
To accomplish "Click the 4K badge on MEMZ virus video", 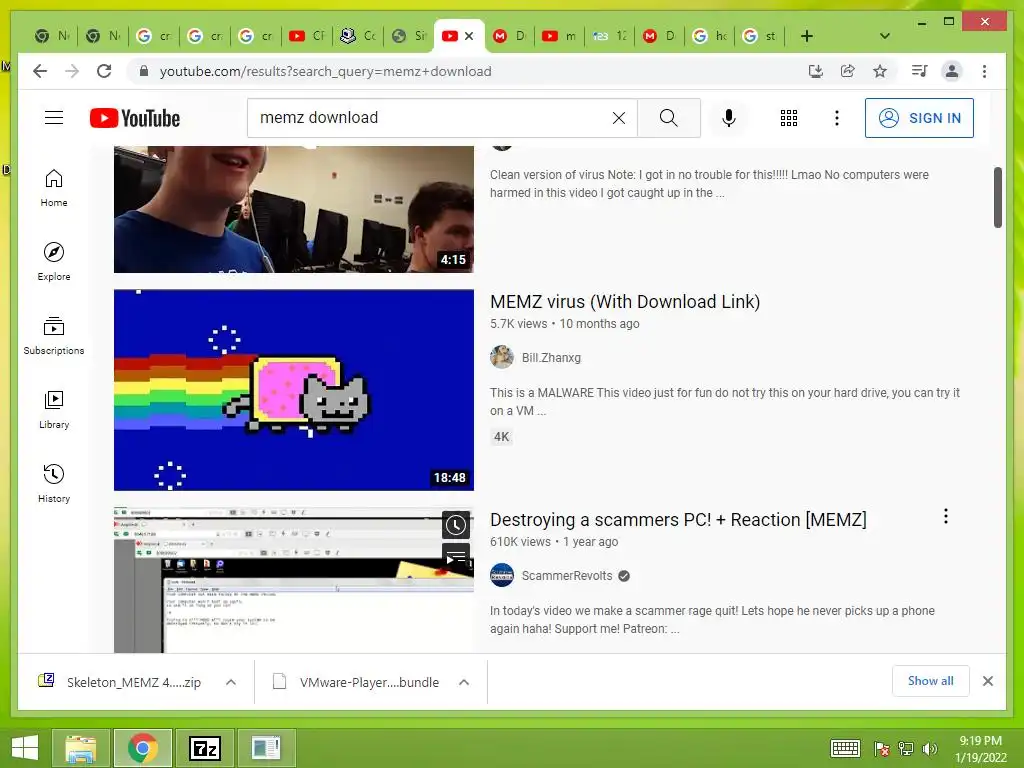I will (502, 437).
